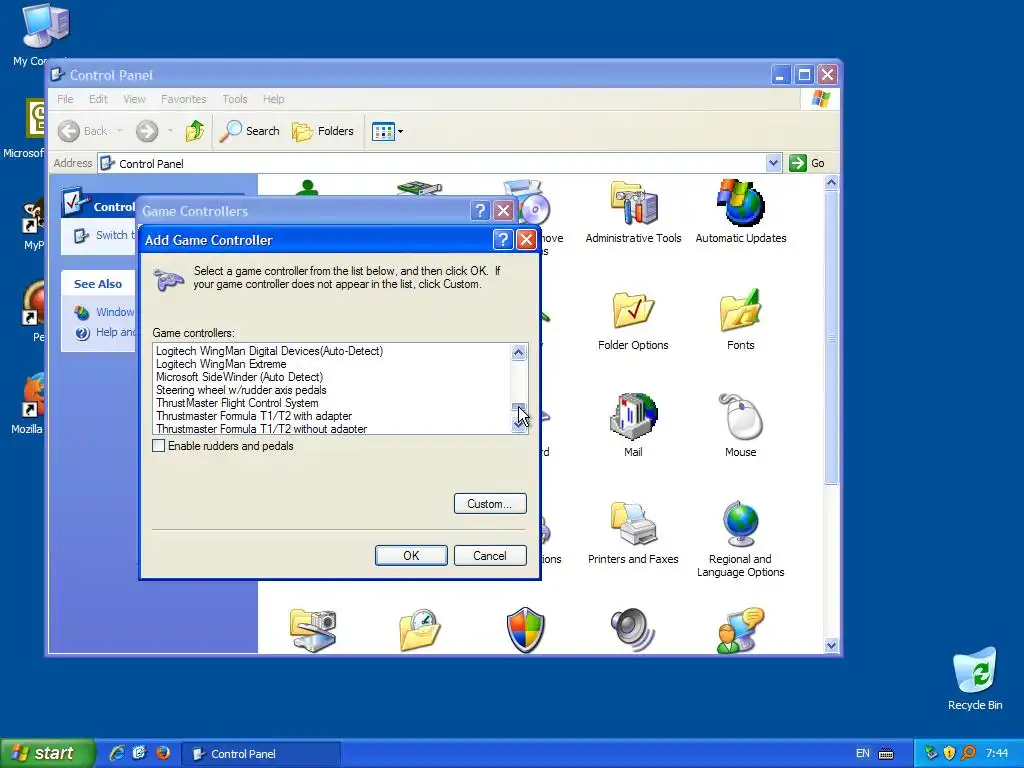The width and height of the screenshot is (1024, 768).
Task: Open the Help menu
Action: click(x=273, y=99)
